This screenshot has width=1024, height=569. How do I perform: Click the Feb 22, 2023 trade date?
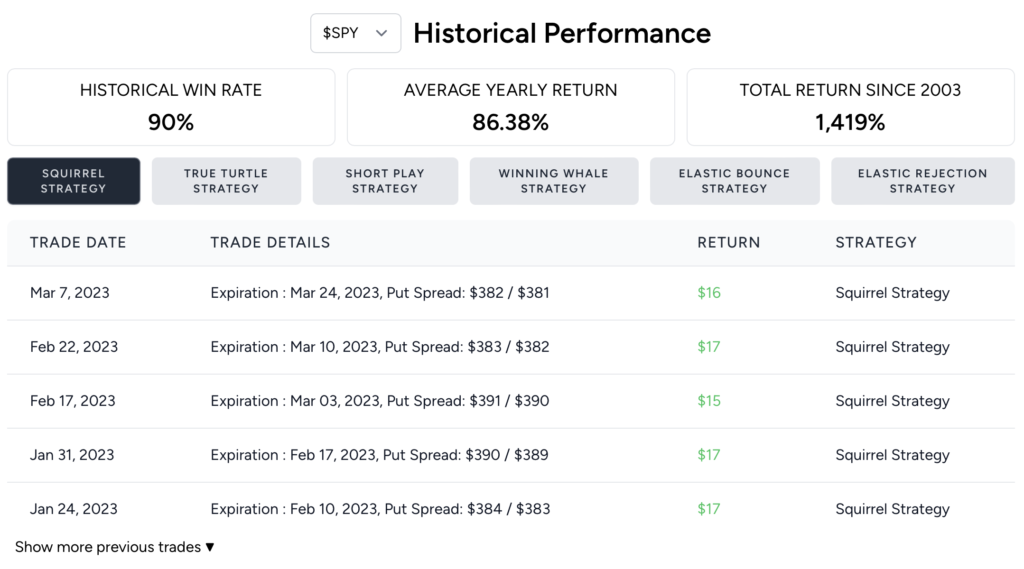click(x=74, y=347)
